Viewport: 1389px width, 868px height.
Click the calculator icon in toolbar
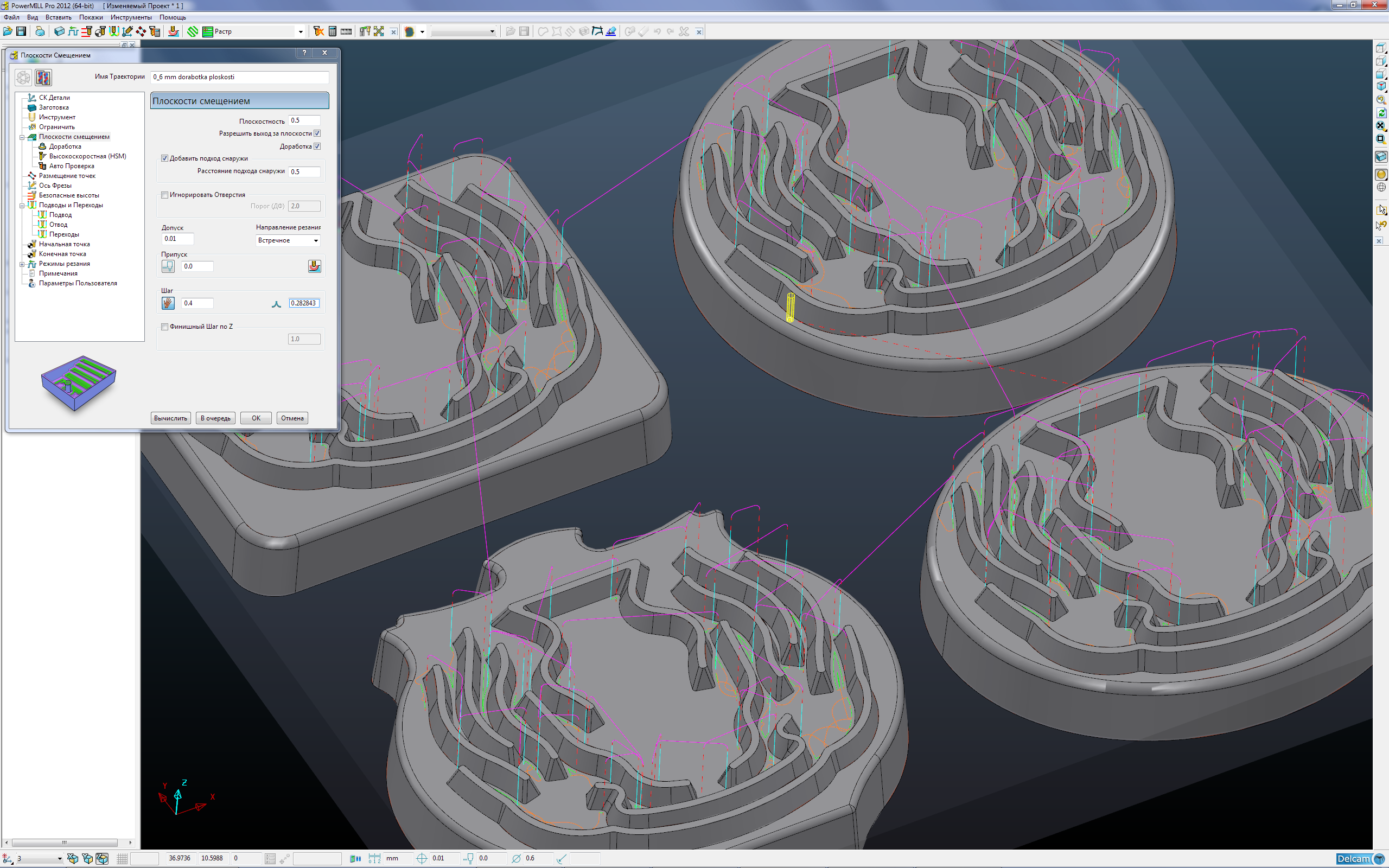332,31
